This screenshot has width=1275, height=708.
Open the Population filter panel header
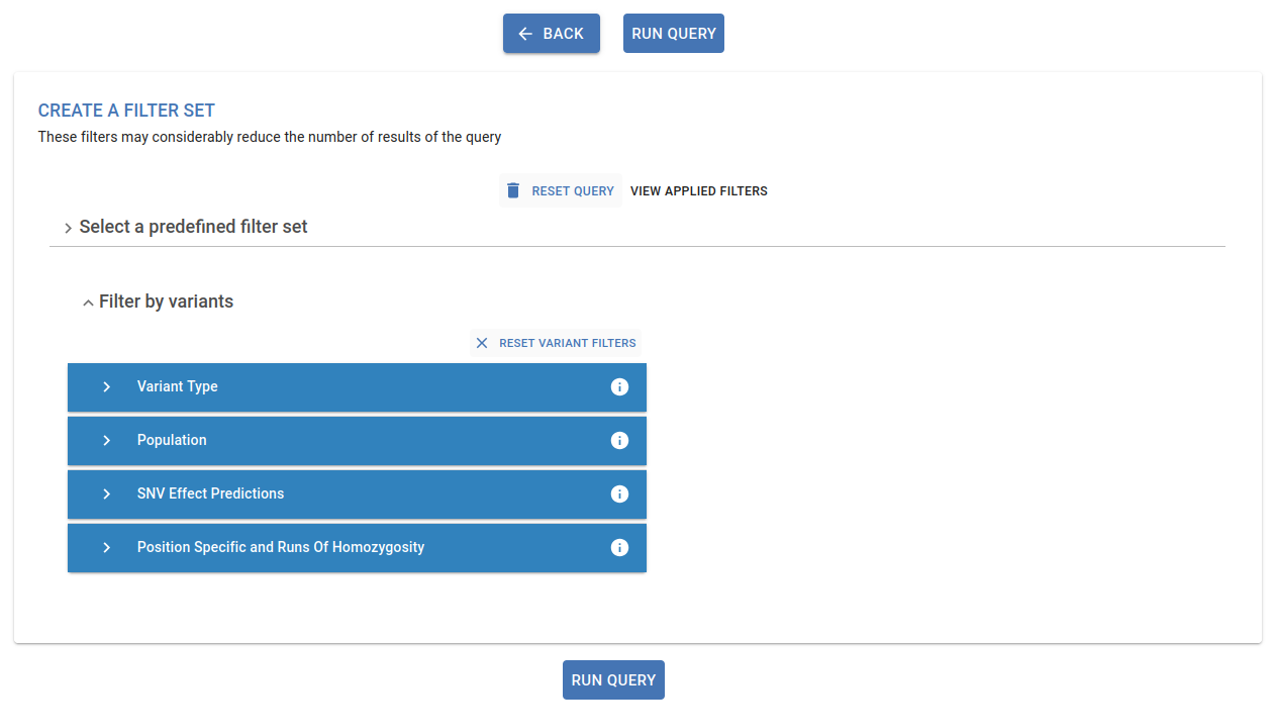pyautogui.click(x=357, y=441)
